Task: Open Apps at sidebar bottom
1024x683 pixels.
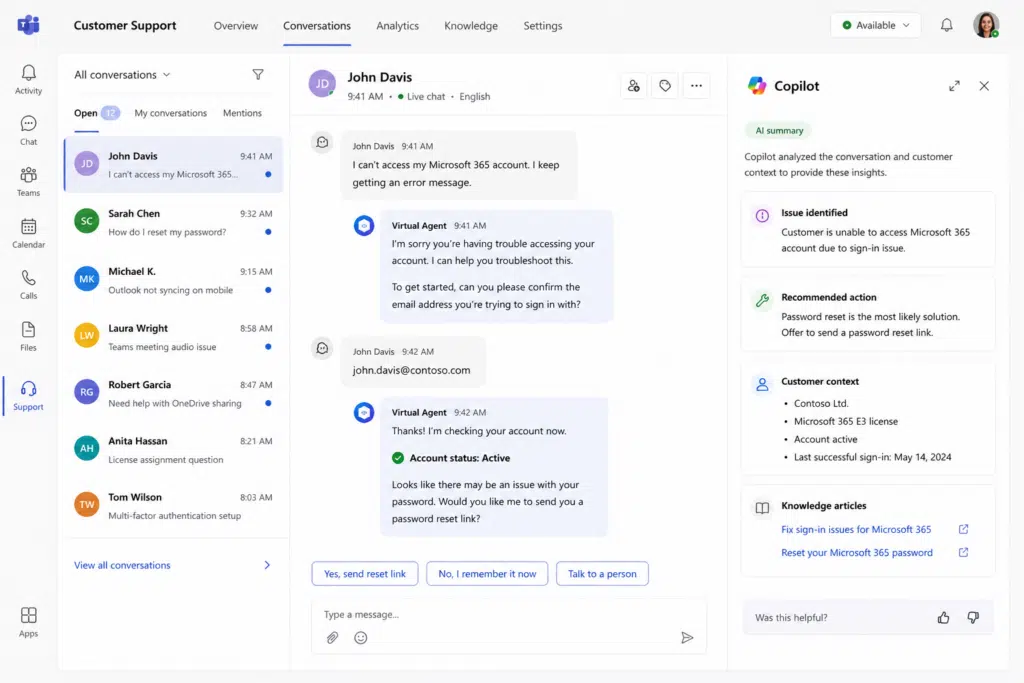Action: point(28,622)
